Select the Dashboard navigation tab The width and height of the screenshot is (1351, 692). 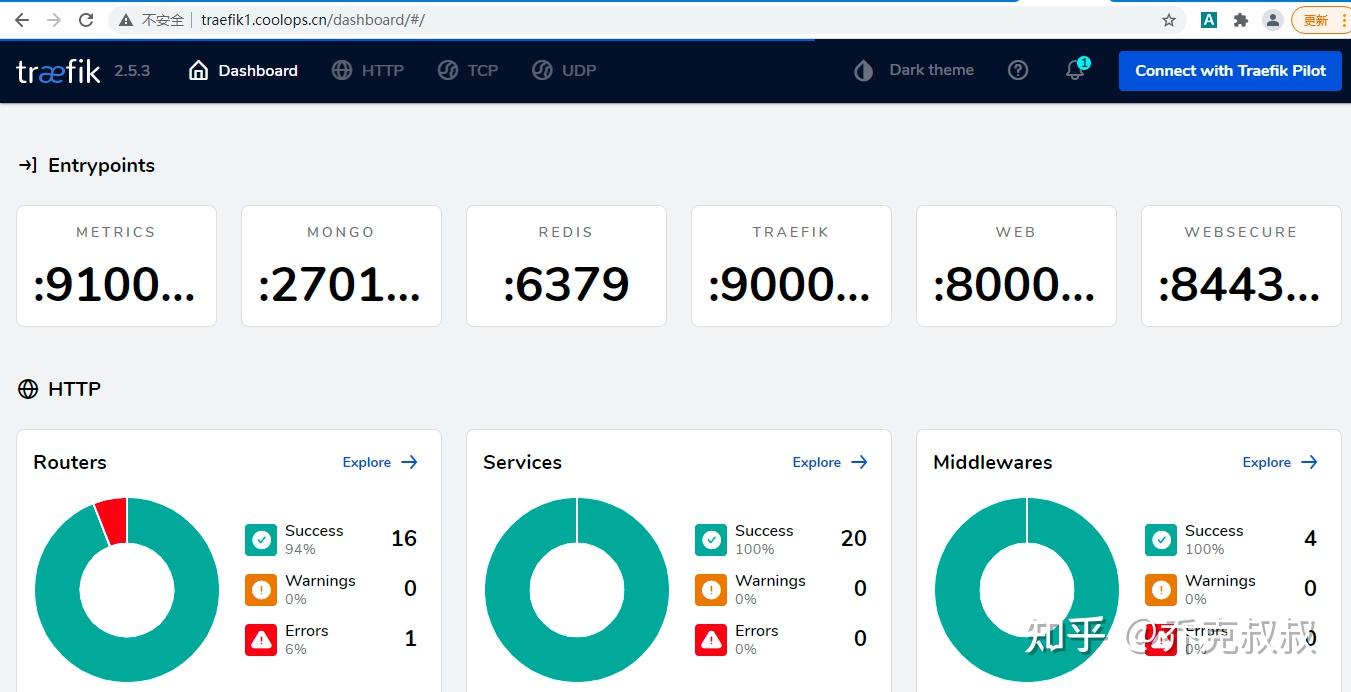point(243,70)
